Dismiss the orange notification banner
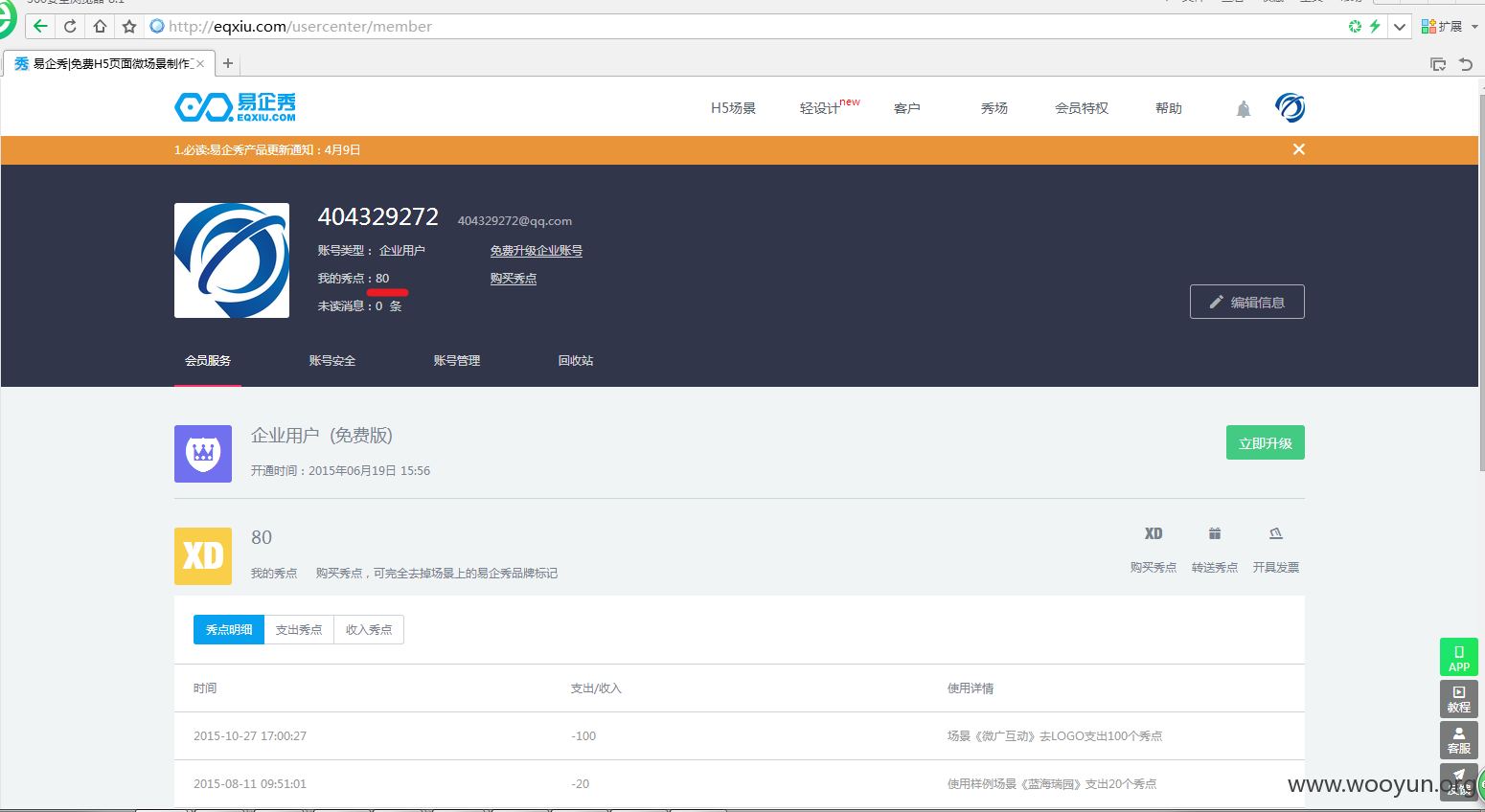This screenshot has width=1485, height=812. point(1299,149)
